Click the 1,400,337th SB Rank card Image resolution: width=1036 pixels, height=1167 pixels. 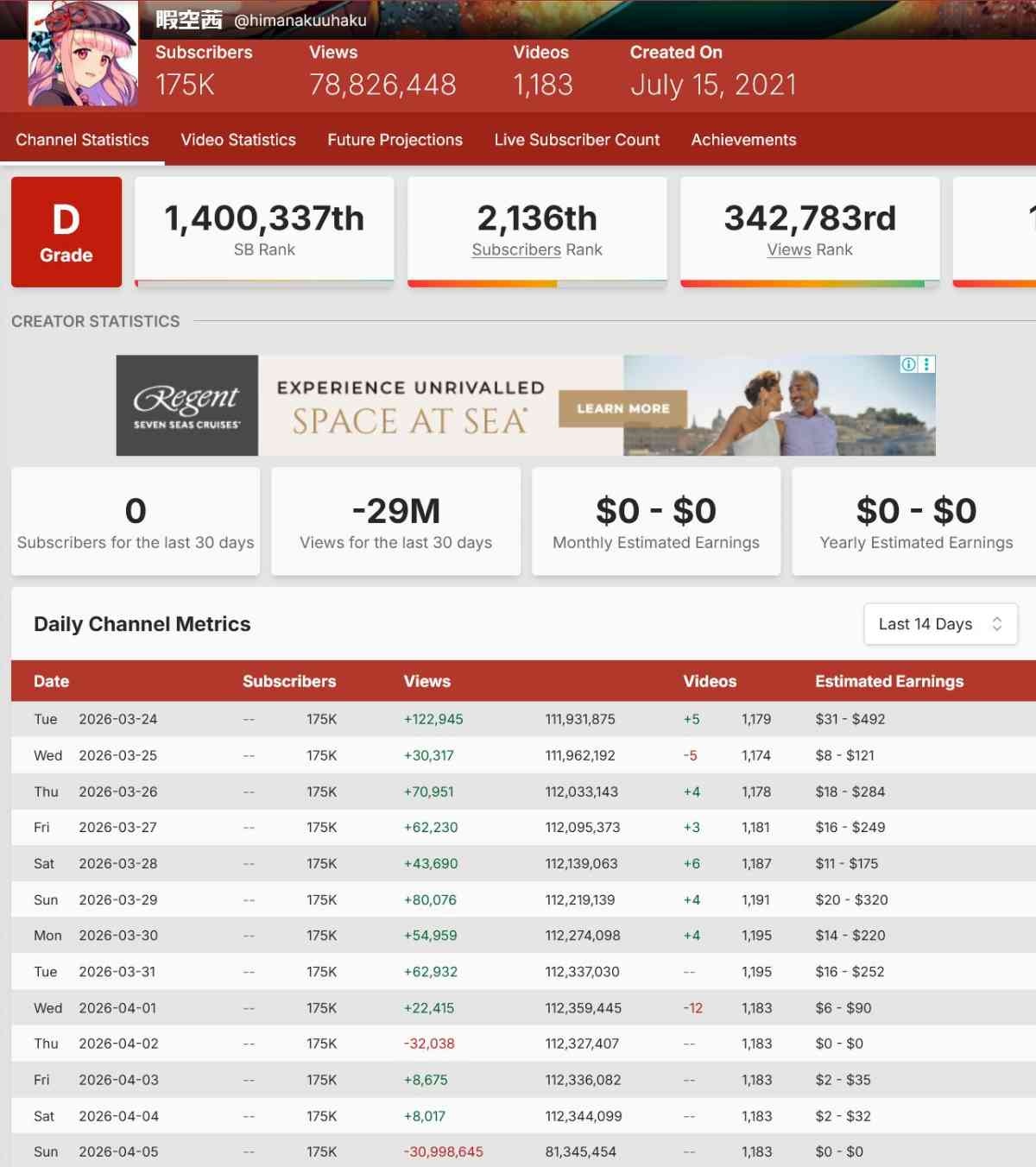pos(264,230)
